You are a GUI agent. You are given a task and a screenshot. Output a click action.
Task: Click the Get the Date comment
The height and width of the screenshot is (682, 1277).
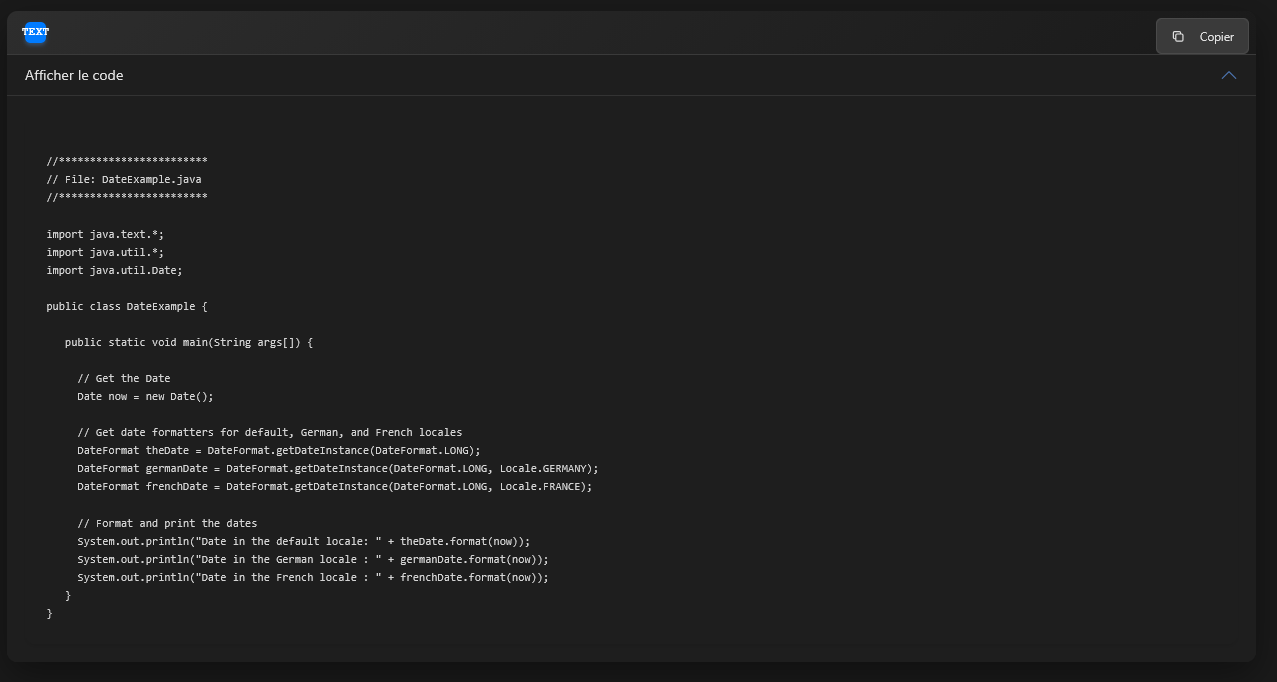tap(124, 379)
